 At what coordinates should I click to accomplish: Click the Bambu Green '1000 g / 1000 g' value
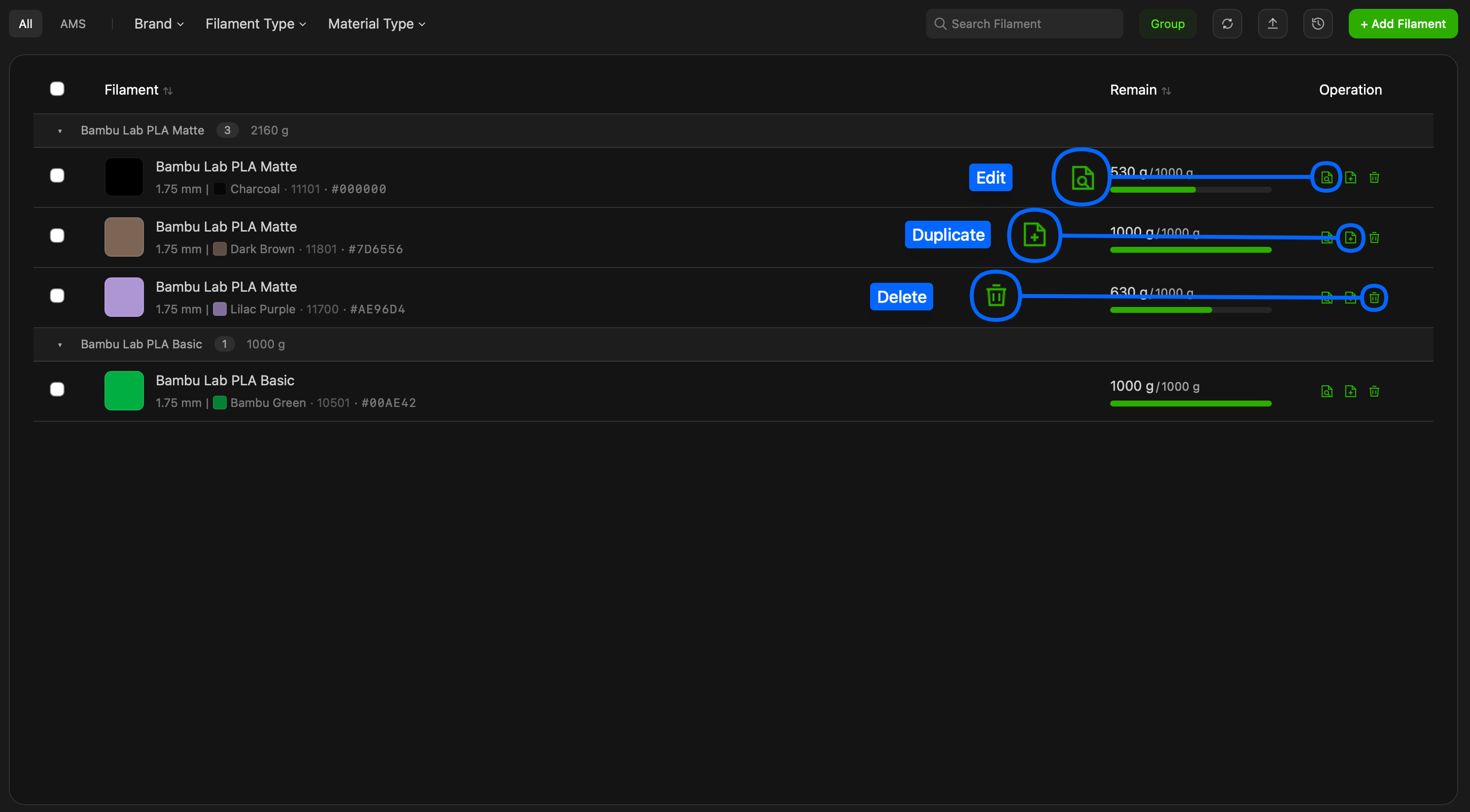pos(1155,386)
